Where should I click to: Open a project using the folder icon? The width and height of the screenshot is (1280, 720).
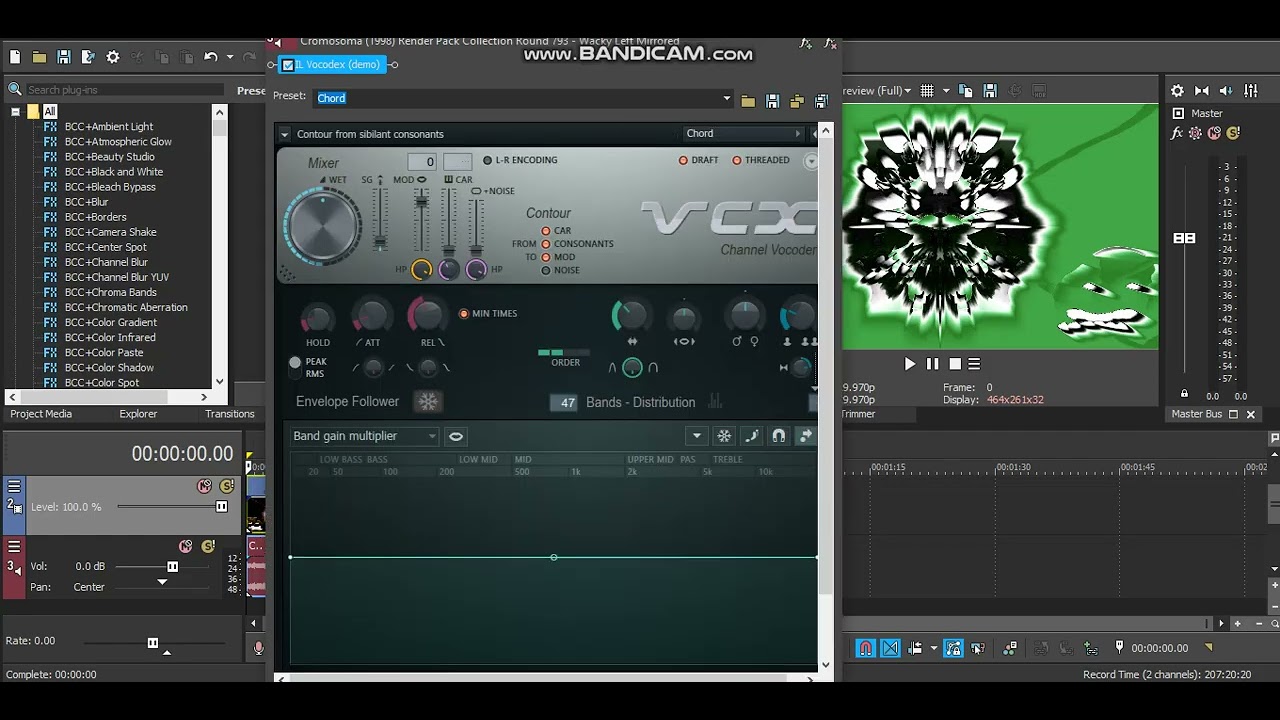click(39, 57)
